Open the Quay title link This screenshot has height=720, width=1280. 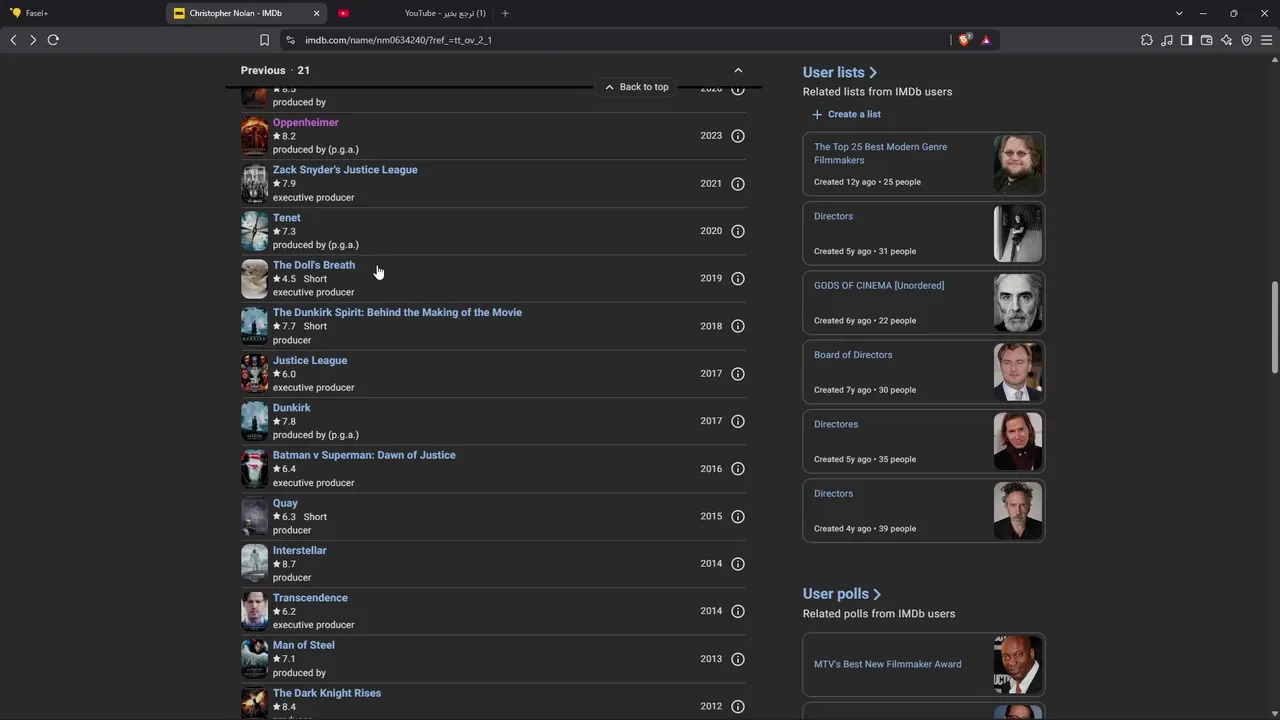click(x=285, y=503)
